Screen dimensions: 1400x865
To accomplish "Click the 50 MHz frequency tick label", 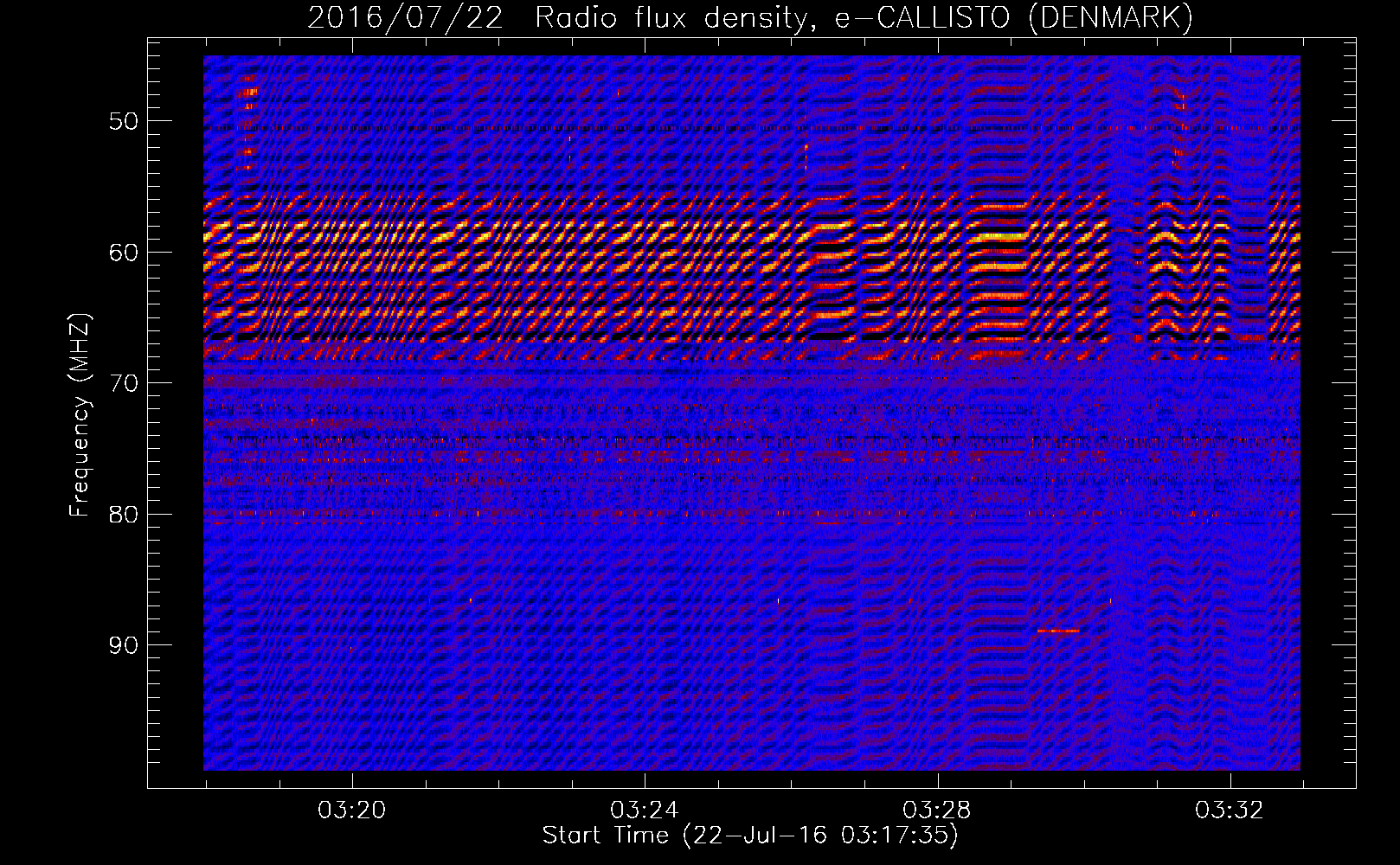I will click(124, 121).
